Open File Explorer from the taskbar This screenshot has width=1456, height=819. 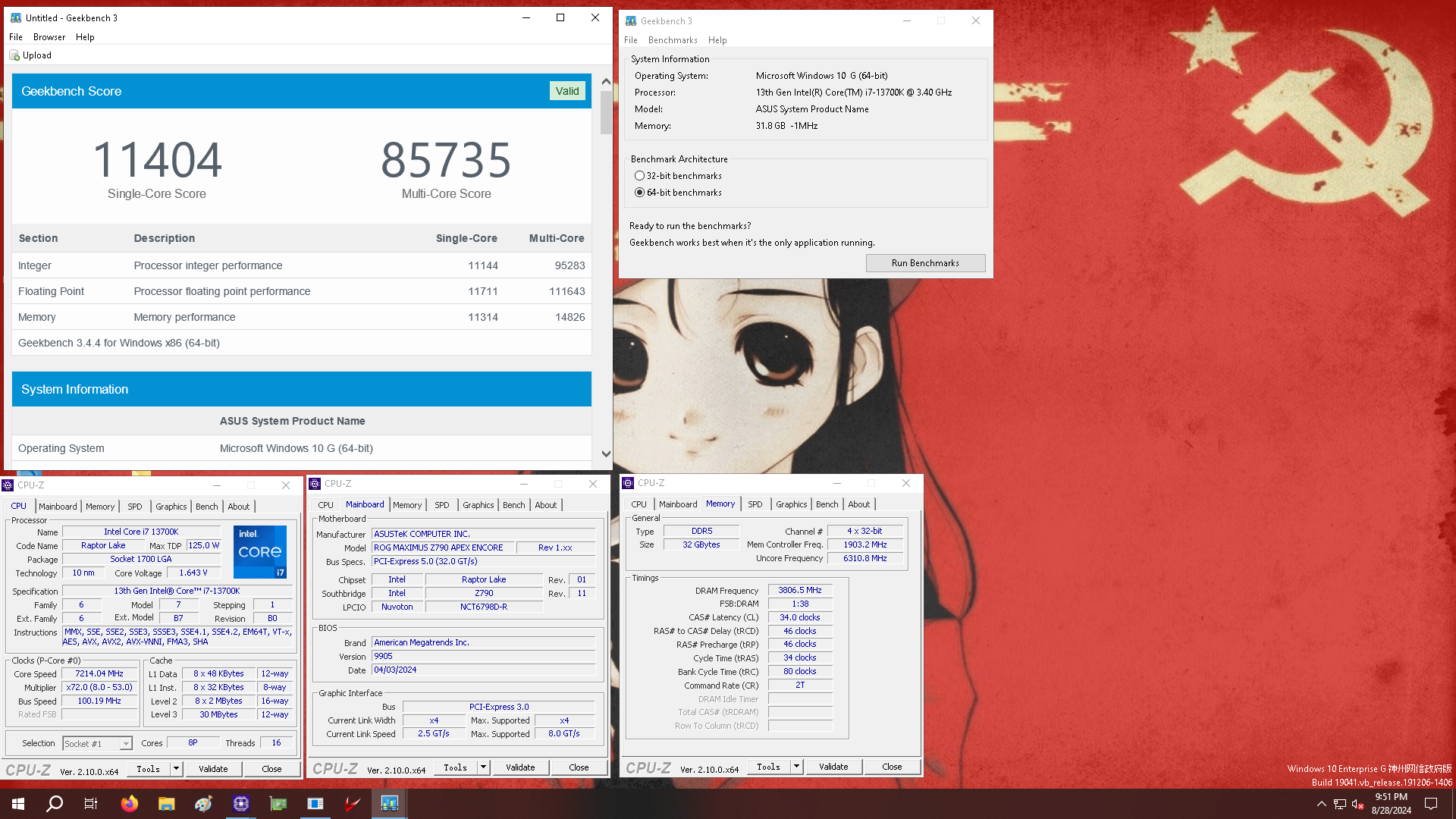click(x=167, y=804)
